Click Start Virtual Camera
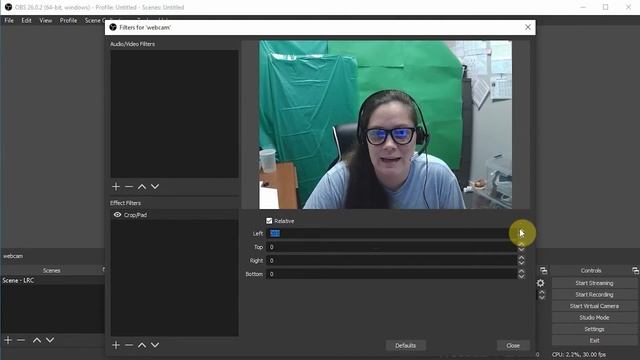The image size is (640, 360). coord(594,306)
